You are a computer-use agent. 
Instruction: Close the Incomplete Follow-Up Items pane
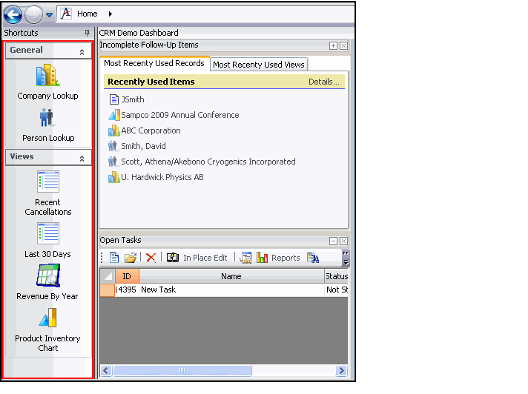(343, 46)
